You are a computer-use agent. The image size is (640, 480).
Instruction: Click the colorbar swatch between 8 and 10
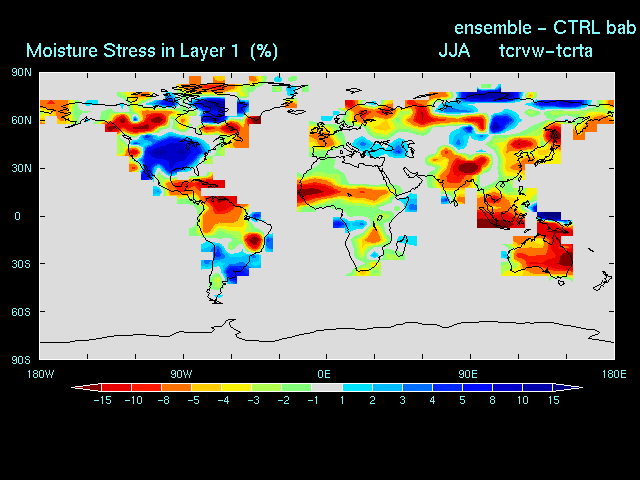507,387
